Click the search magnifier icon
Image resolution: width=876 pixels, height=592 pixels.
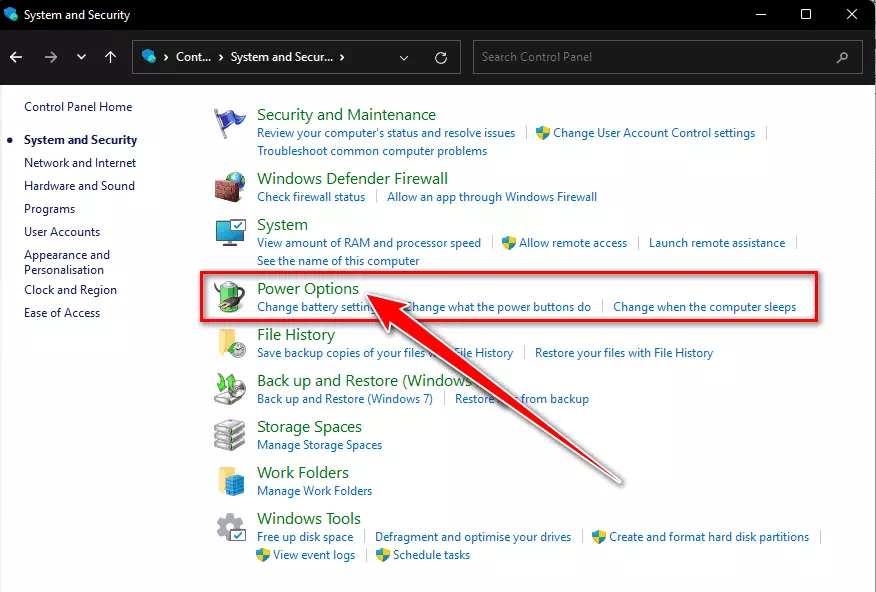click(x=842, y=57)
